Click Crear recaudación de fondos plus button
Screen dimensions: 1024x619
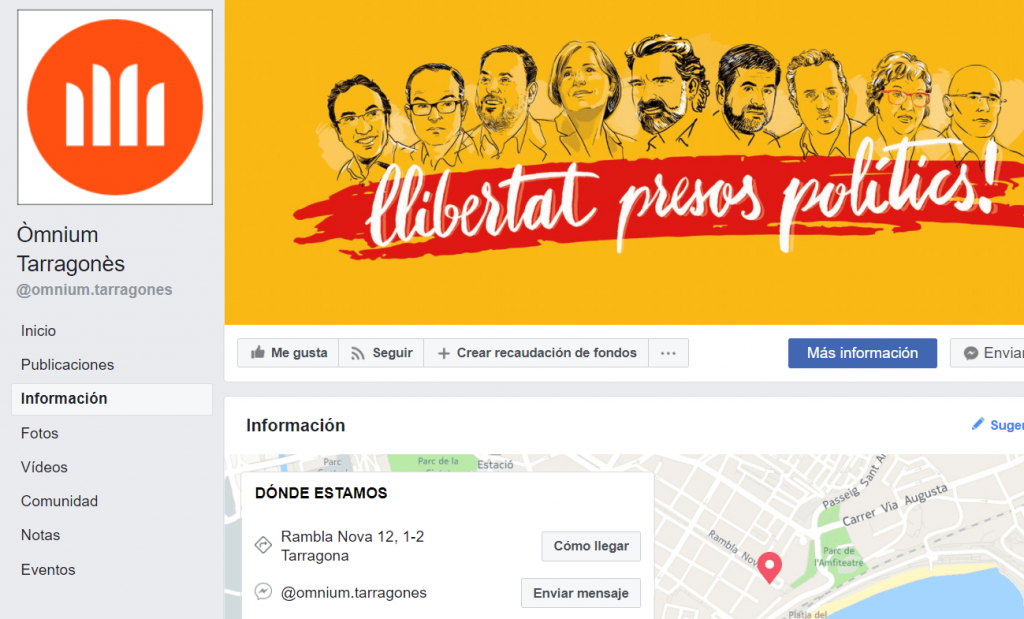(536, 353)
